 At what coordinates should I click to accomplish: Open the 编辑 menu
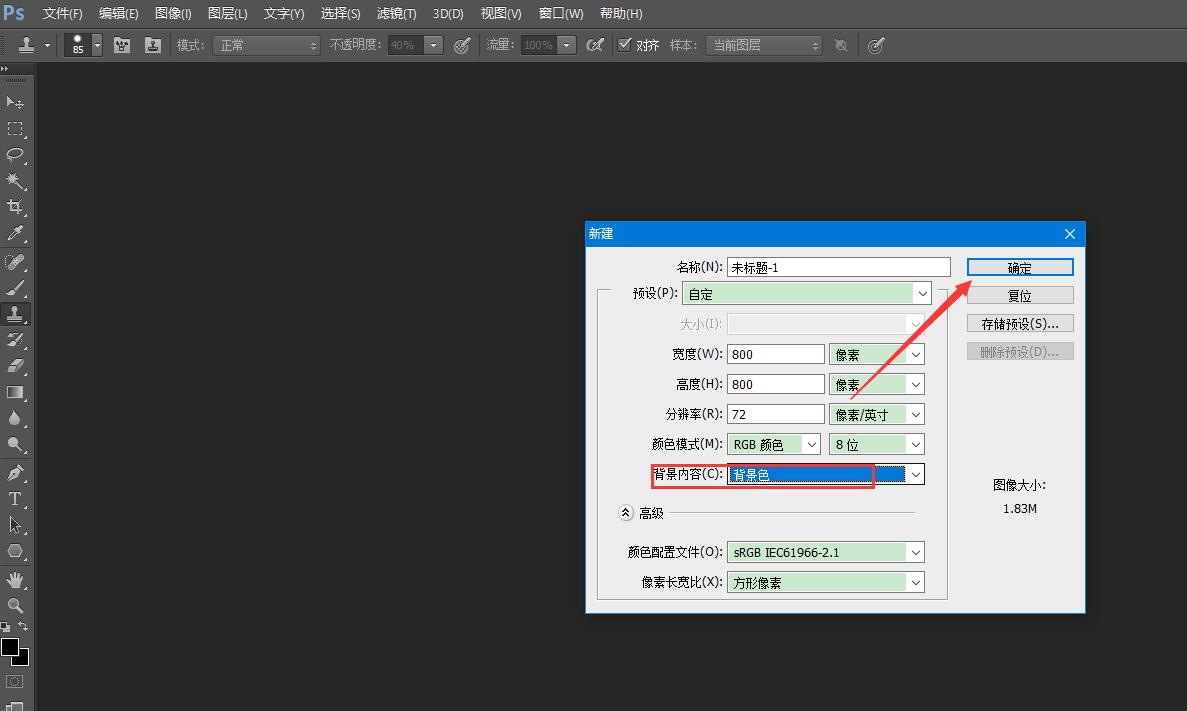pos(118,14)
